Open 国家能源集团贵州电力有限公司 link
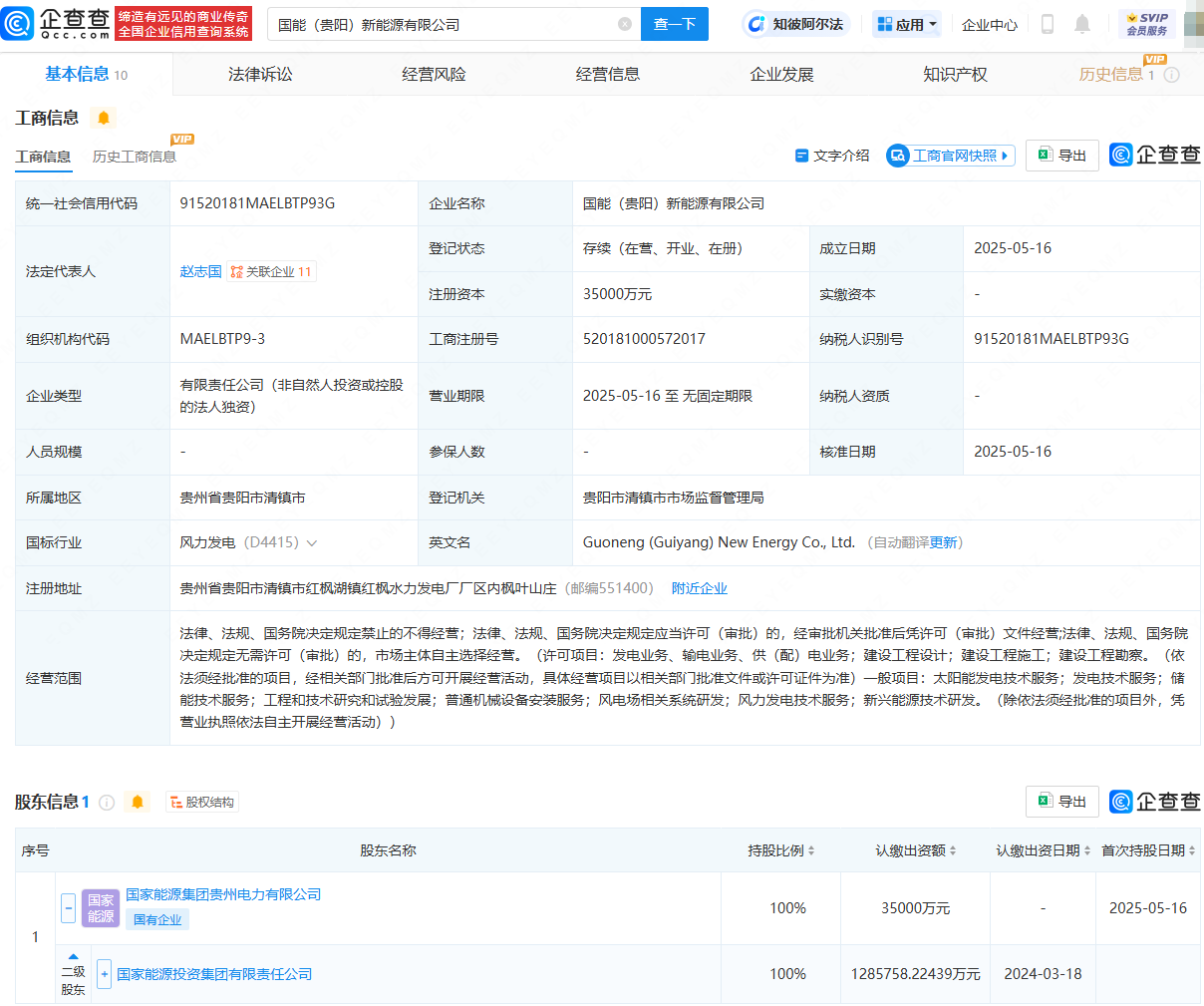This screenshot has width=1204, height=1006. coord(223,894)
